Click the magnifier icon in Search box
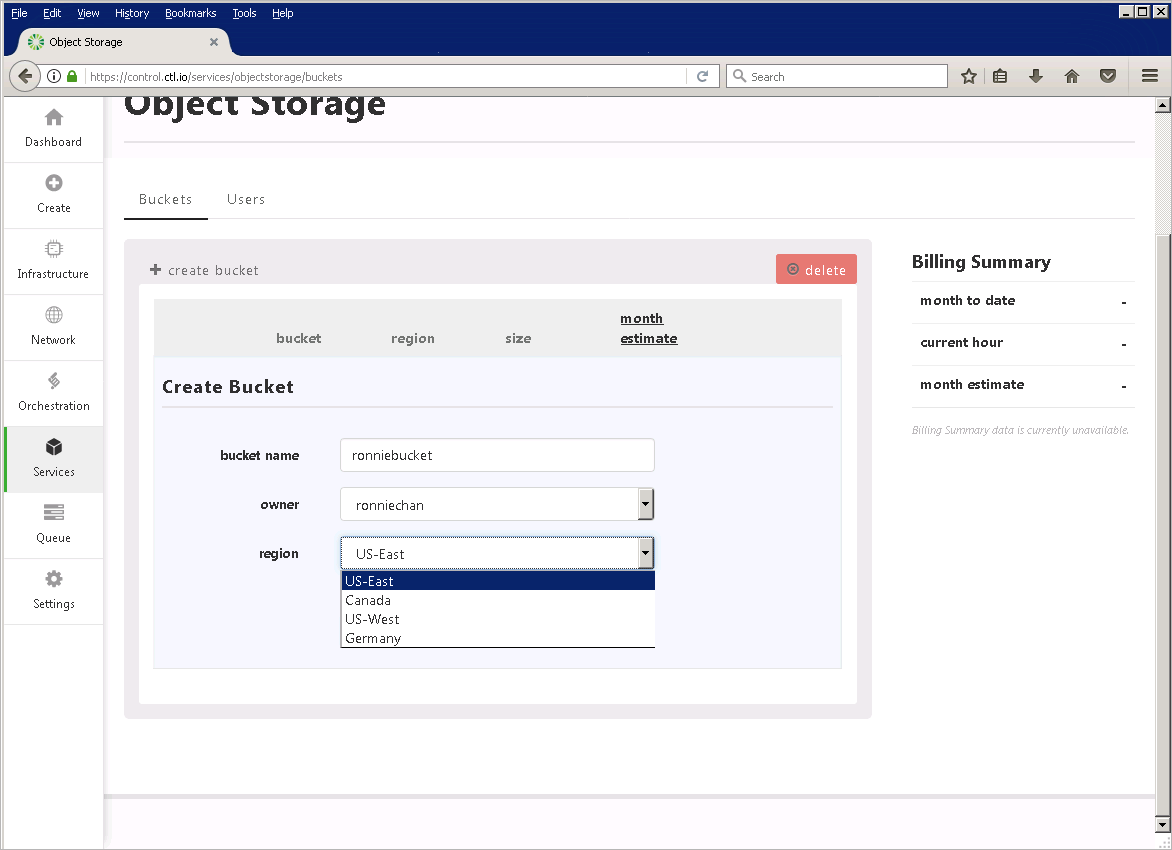The height and width of the screenshot is (850, 1172). pyautogui.click(x=739, y=76)
